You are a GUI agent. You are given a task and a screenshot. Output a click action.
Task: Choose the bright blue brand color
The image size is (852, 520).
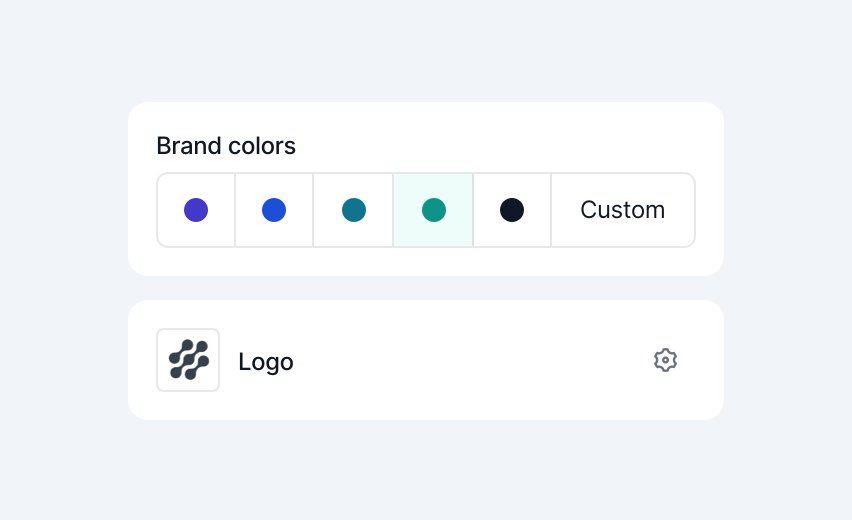point(274,210)
